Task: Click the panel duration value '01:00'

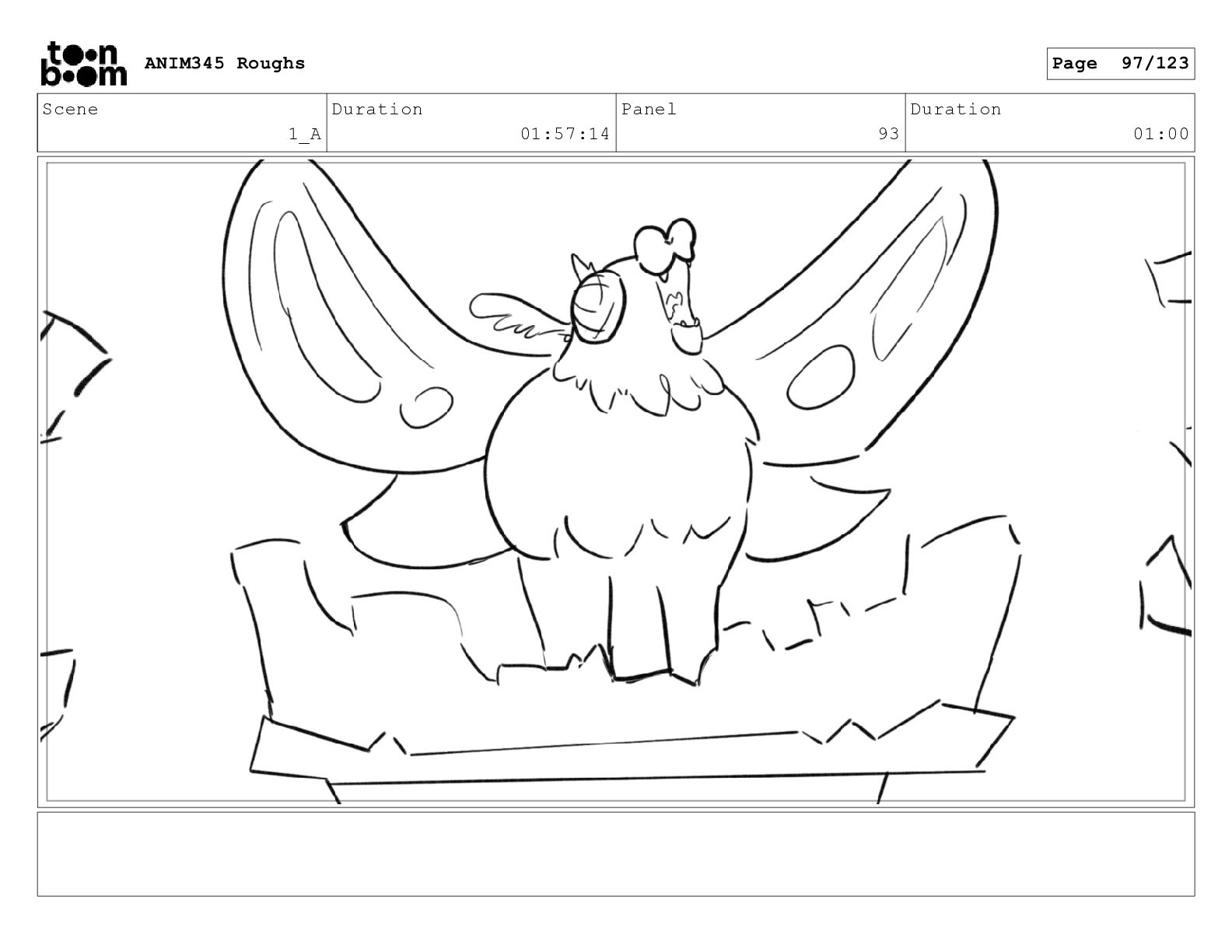Action: [1161, 134]
